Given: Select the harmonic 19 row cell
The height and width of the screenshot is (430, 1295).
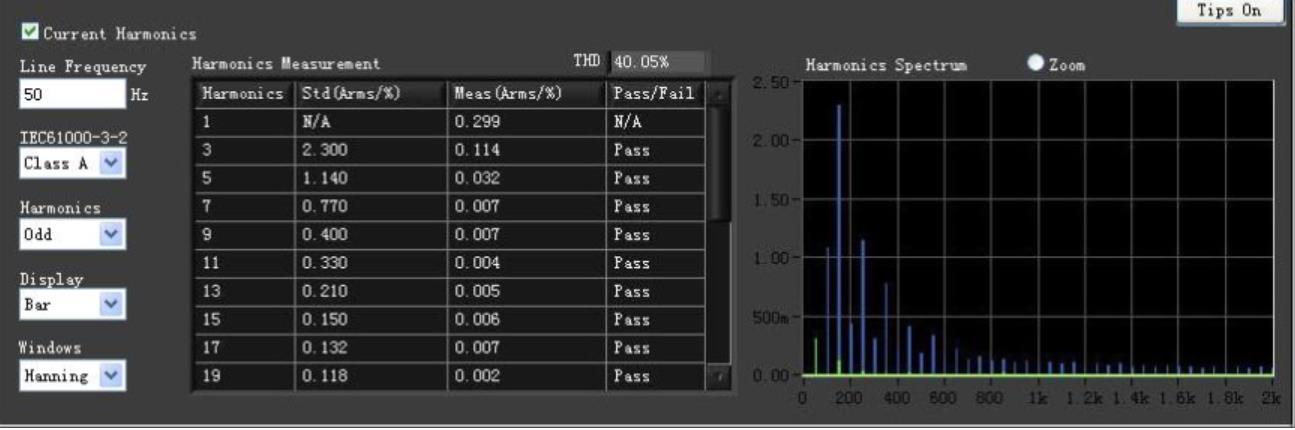Looking at the screenshot, I should (243, 378).
